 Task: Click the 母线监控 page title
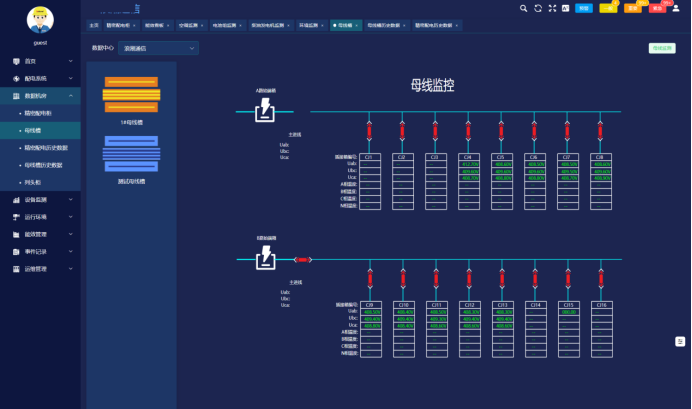432,85
